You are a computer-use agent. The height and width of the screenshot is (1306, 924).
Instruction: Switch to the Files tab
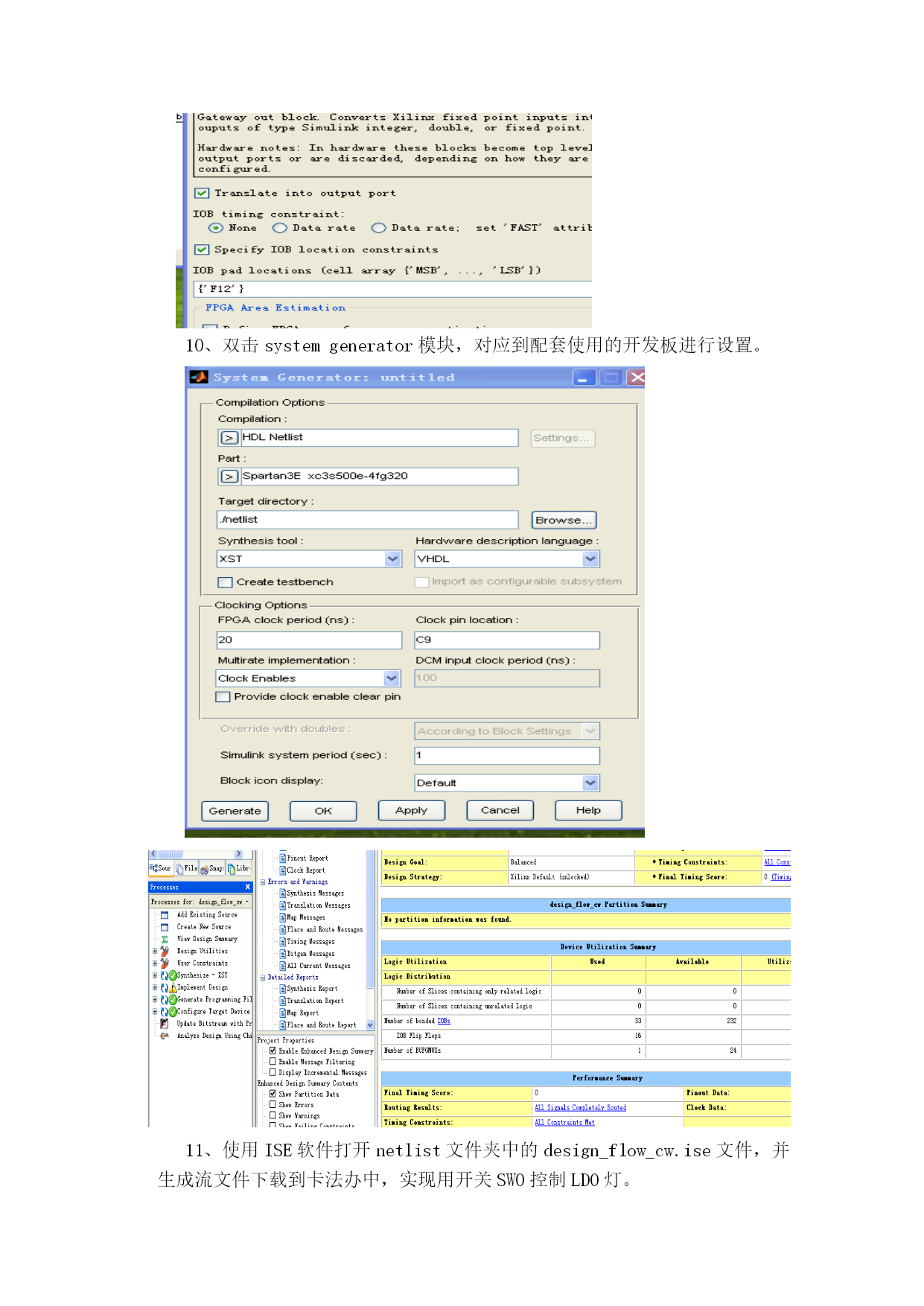tap(186, 868)
